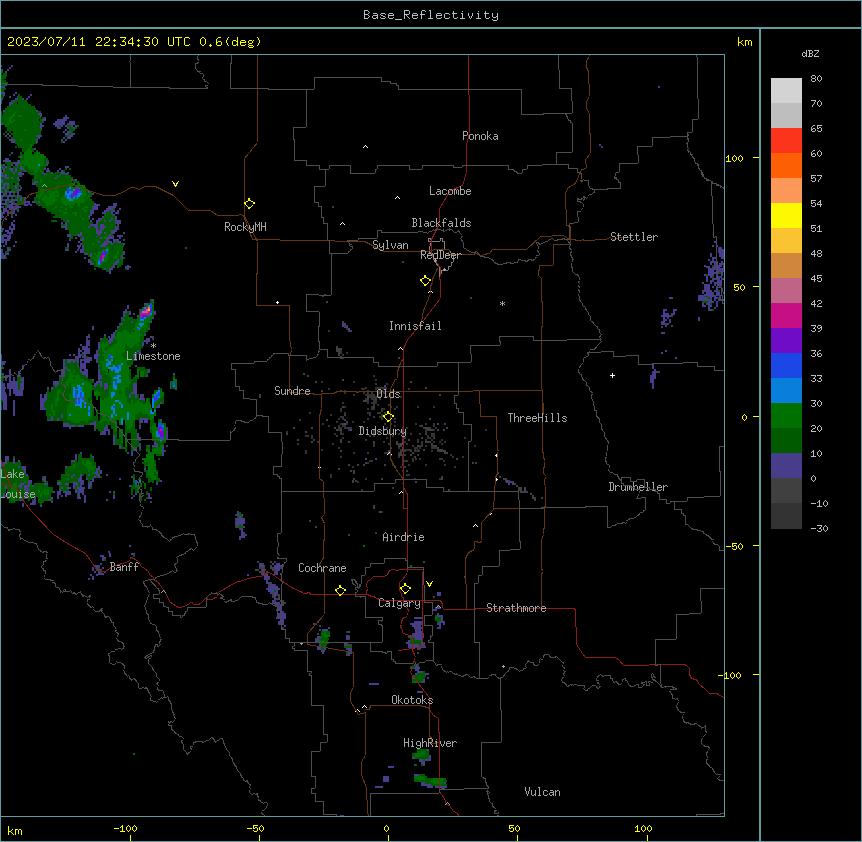The height and width of the screenshot is (842, 862).
Task: Click the Ponoka city label
Action: tap(480, 136)
